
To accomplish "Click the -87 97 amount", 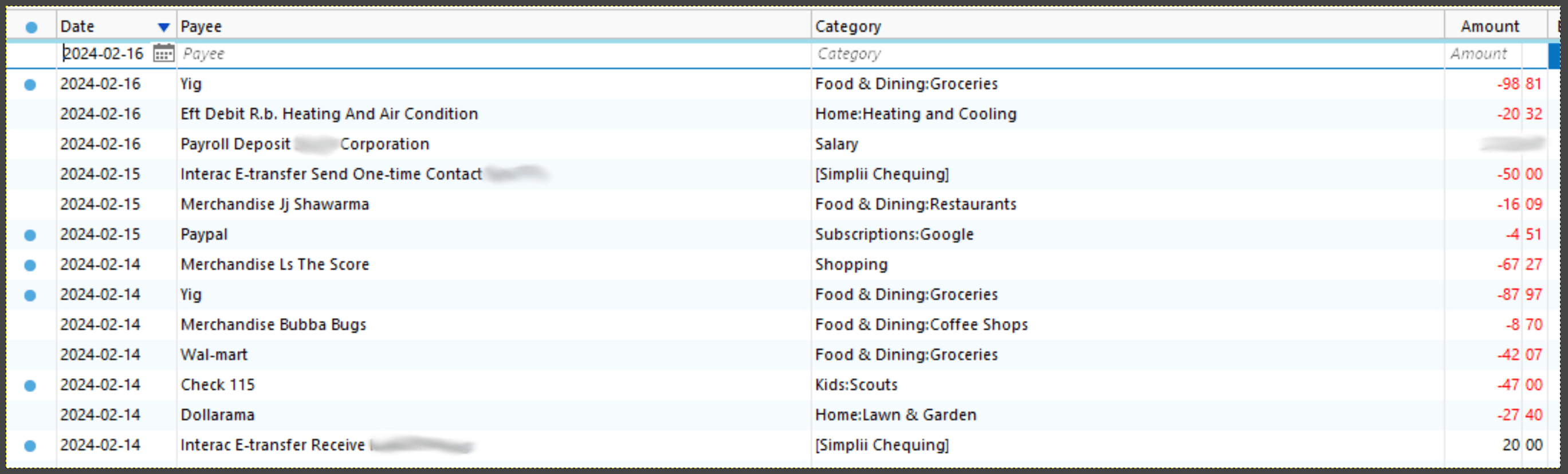I will tap(1519, 295).
